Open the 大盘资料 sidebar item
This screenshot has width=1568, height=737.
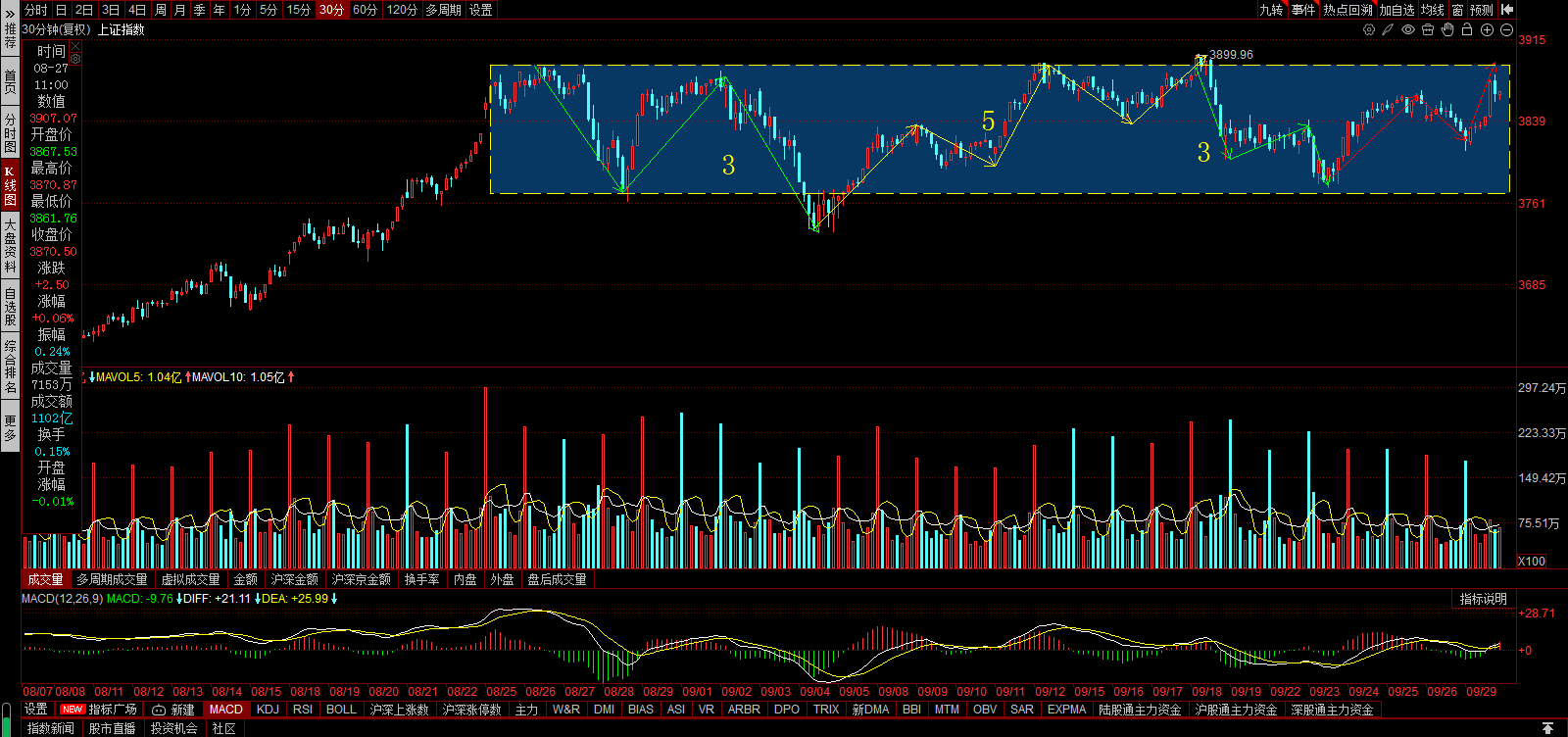coord(10,245)
